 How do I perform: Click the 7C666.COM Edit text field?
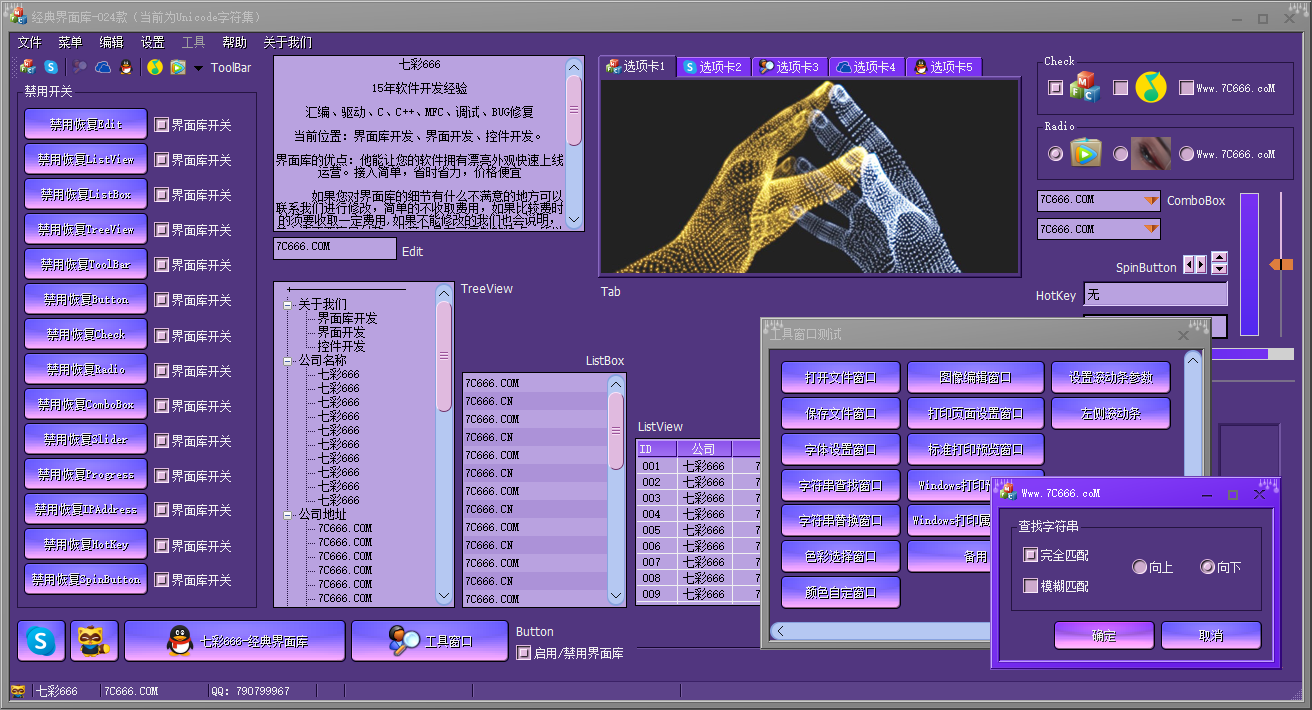pos(334,248)
